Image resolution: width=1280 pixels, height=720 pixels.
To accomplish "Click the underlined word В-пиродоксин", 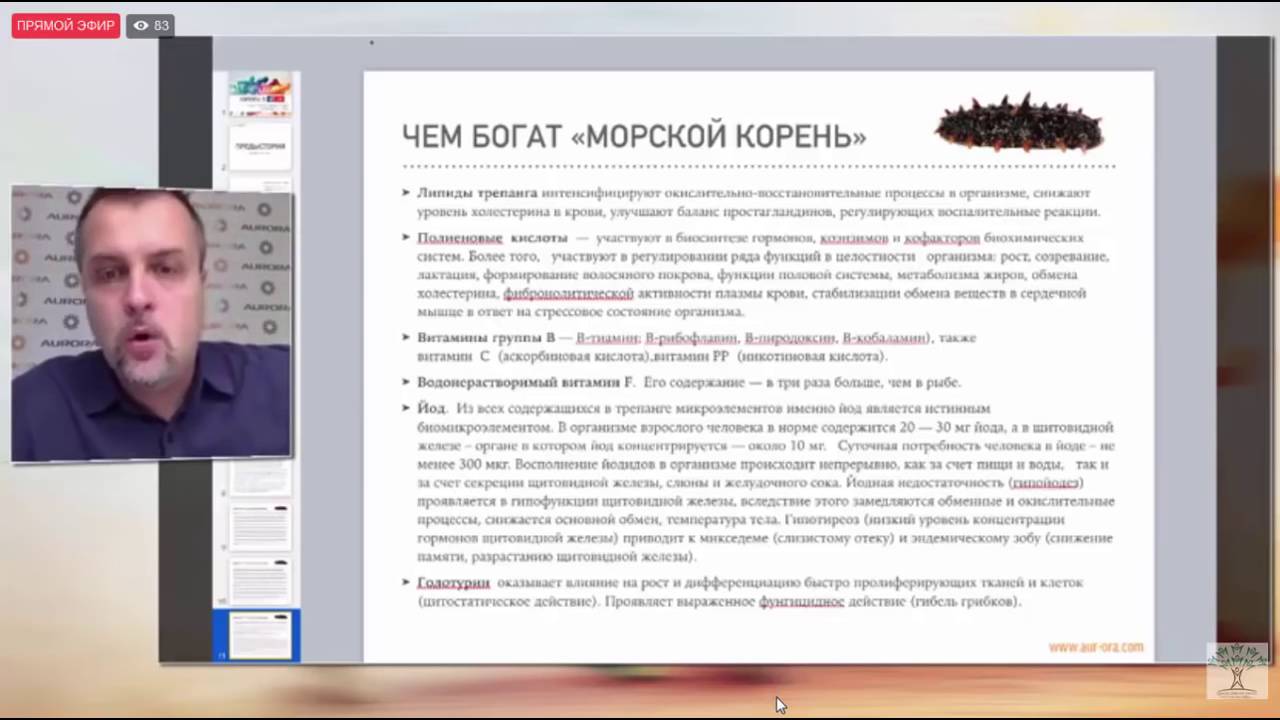I will (790, 338).
